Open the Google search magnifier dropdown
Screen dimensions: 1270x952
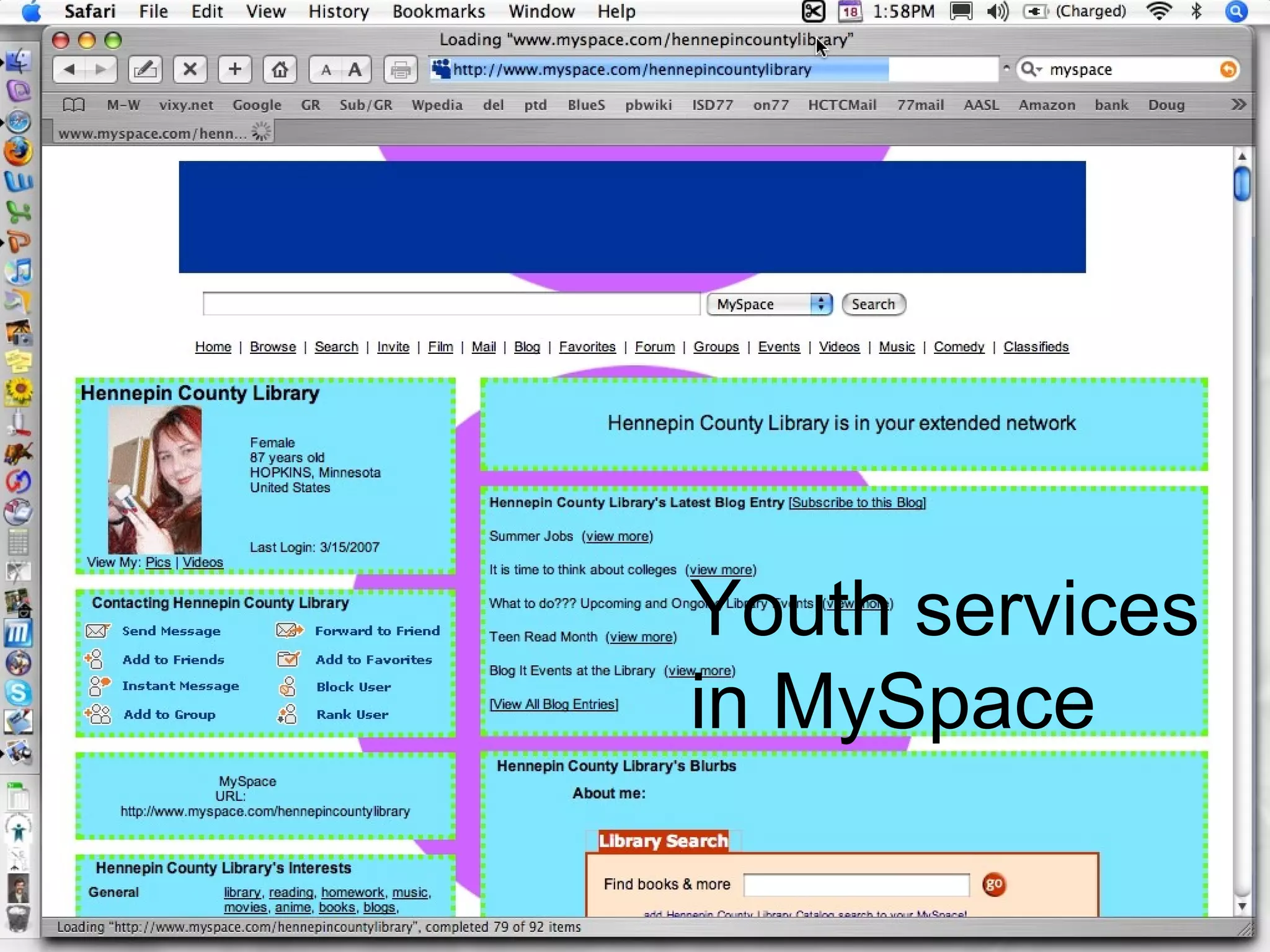click(x=1031, y=69)
